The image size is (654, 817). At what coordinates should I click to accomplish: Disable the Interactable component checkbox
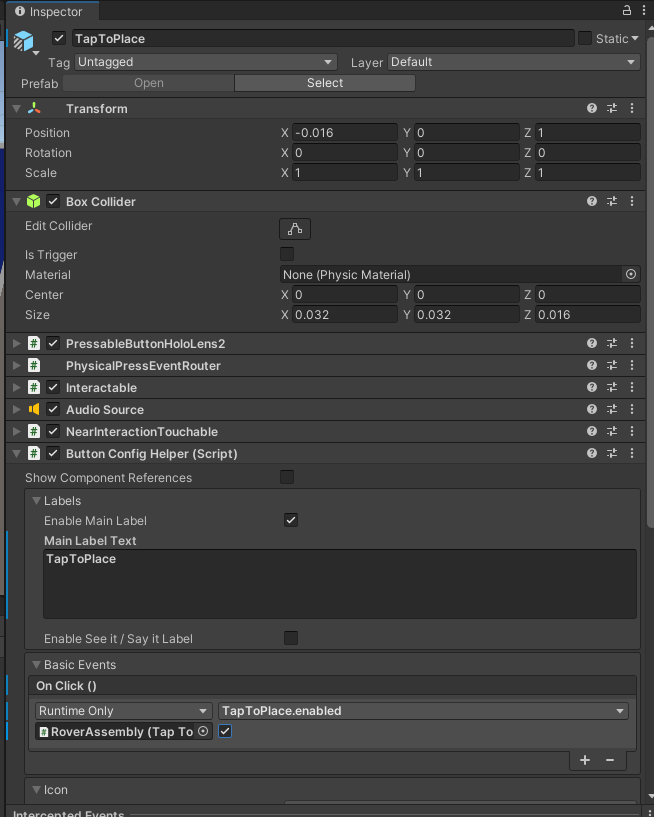pyautogui.click(x=53, y=387)
